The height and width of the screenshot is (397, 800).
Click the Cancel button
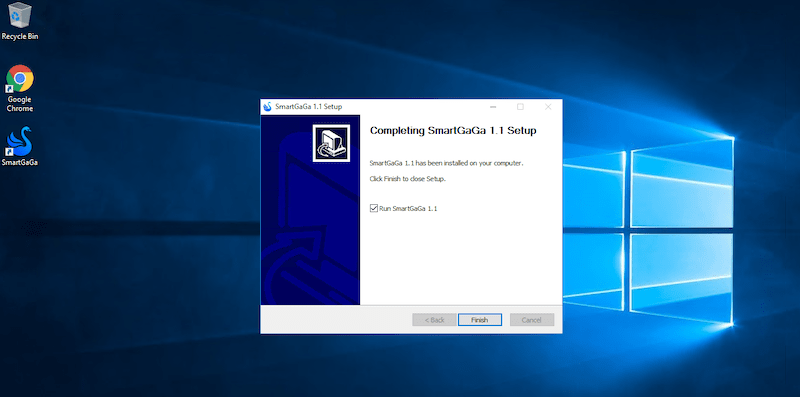point(532,320)
